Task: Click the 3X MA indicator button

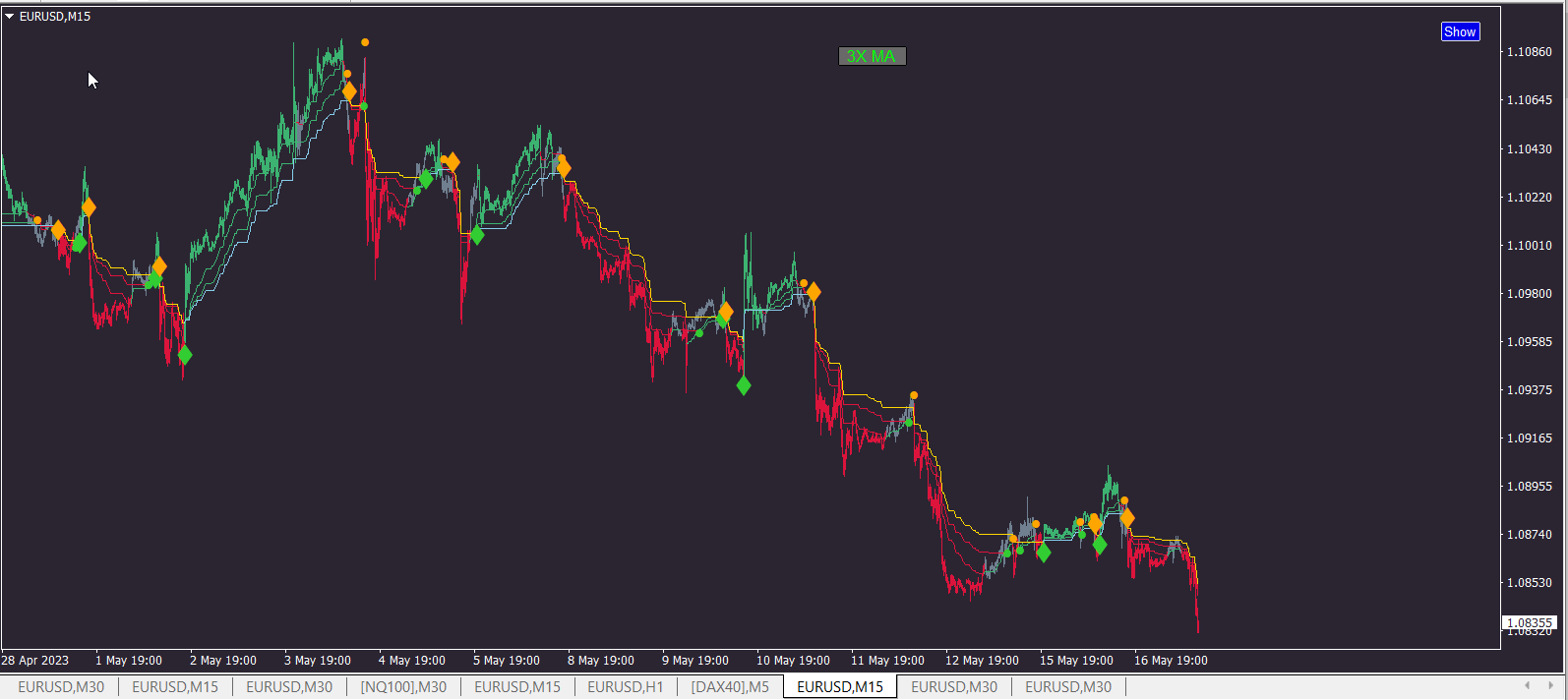Action: coord(872,56)
